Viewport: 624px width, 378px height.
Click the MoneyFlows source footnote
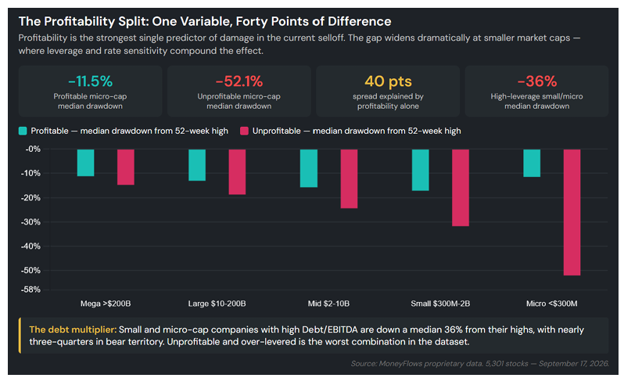480,363
